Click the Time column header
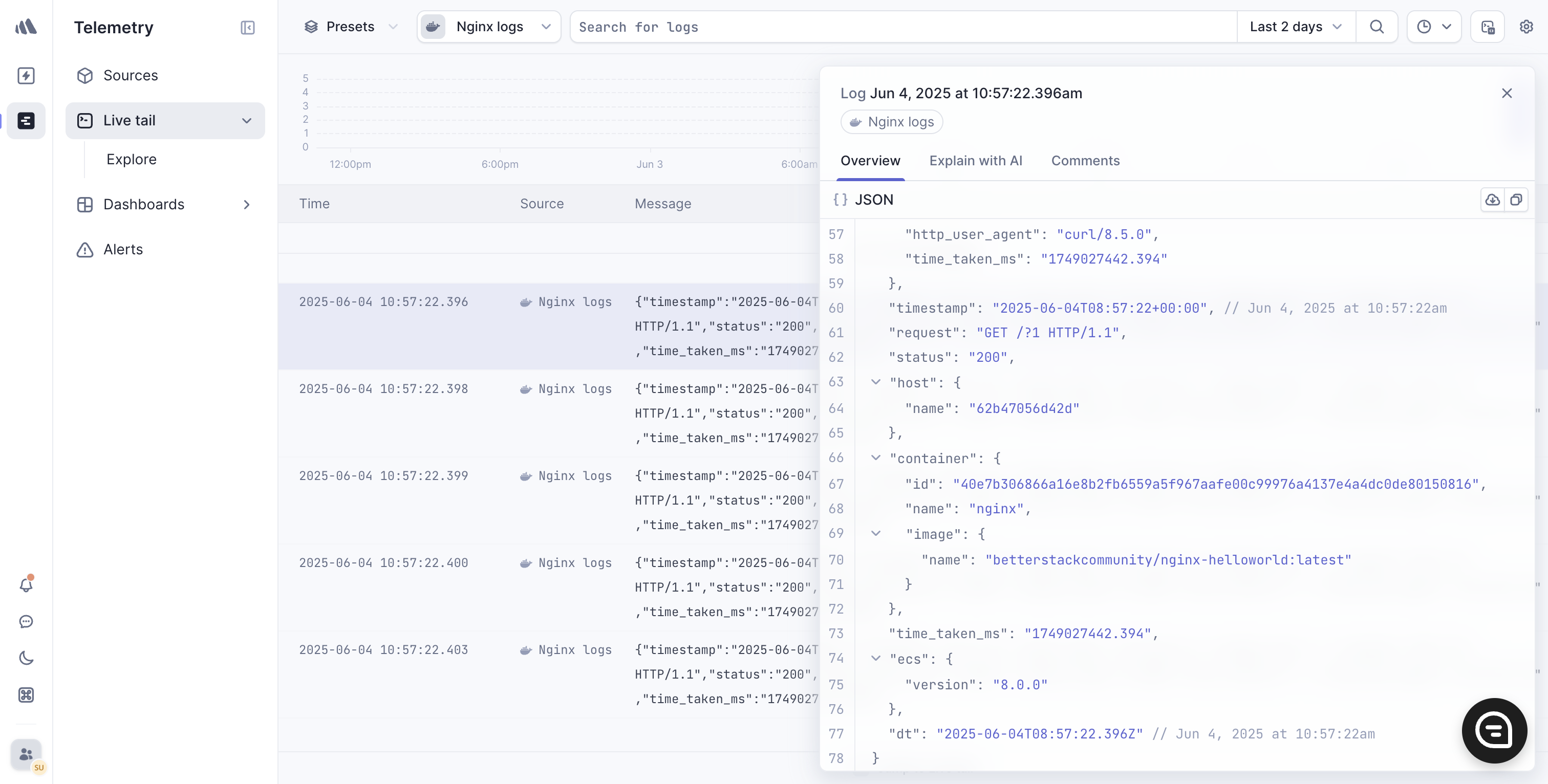The width and height of the screenshot is (1548, 784). click(314, 204)
